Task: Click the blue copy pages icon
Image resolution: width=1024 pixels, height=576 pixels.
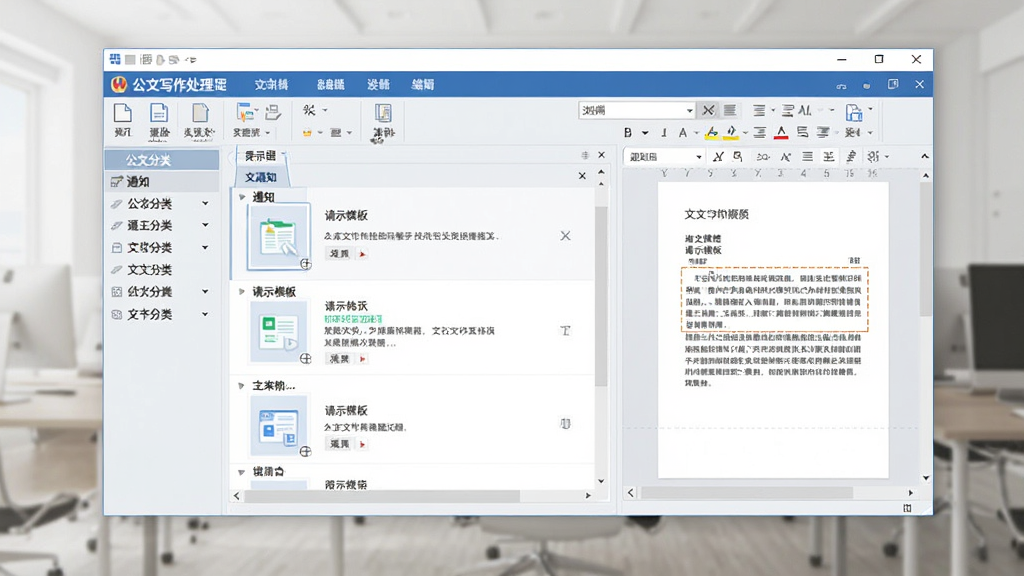Action: coord(854,112)
